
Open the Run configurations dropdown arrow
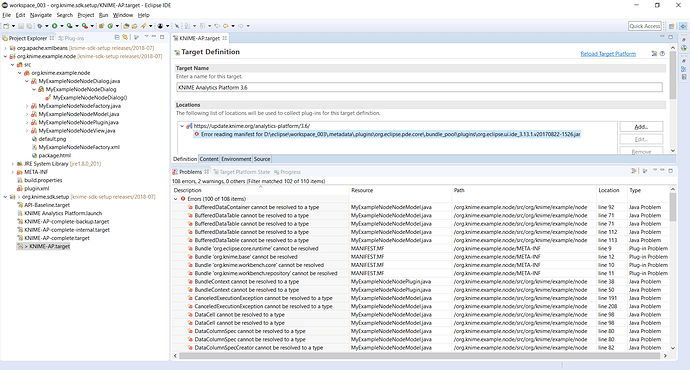pos(62,26)
